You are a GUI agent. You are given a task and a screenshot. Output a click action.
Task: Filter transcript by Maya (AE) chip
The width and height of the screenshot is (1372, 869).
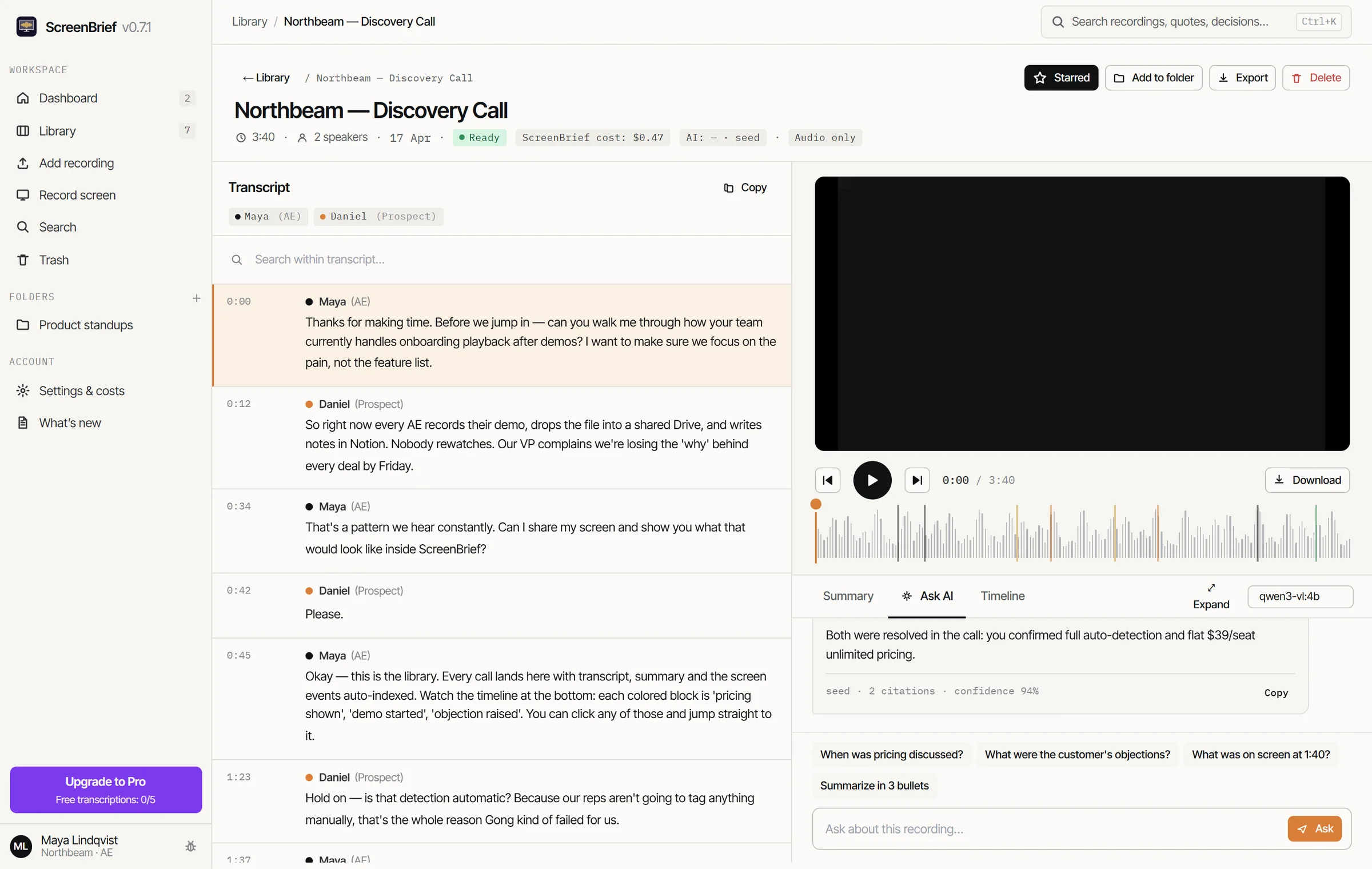pyautogui.click(x=268, y=216)
